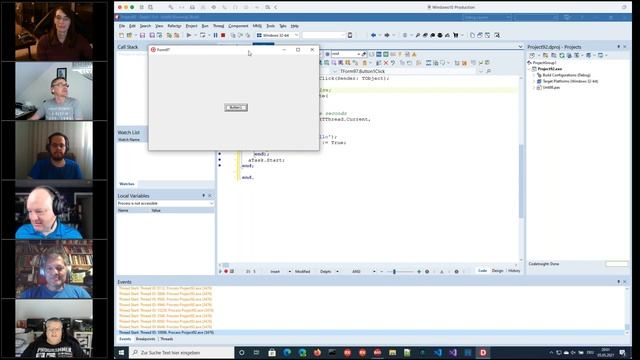640x360 pixels.
Task: Adjust the editor zoom slider
Action: point(394,271)
